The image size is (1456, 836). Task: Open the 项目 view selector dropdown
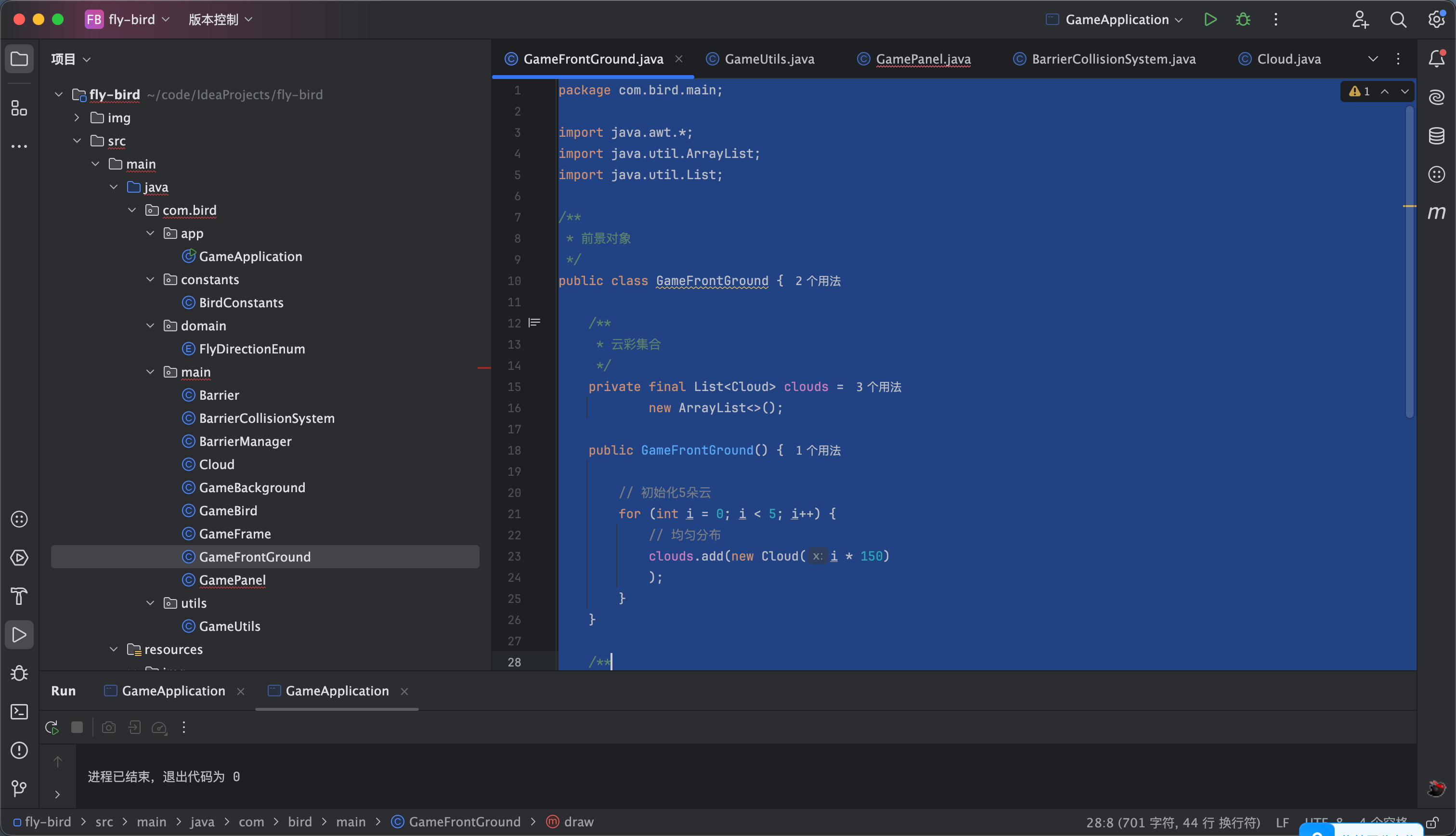(71, 59)
